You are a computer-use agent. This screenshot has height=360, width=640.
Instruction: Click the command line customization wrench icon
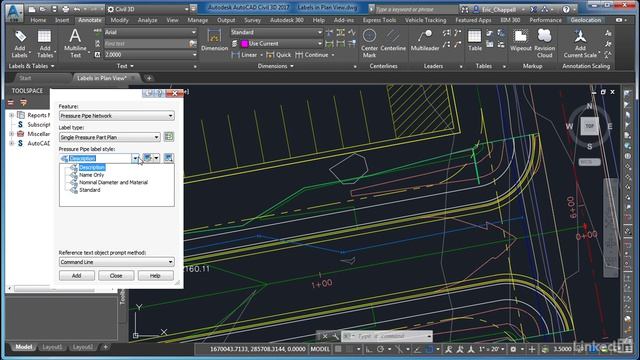tap(335, 336)
